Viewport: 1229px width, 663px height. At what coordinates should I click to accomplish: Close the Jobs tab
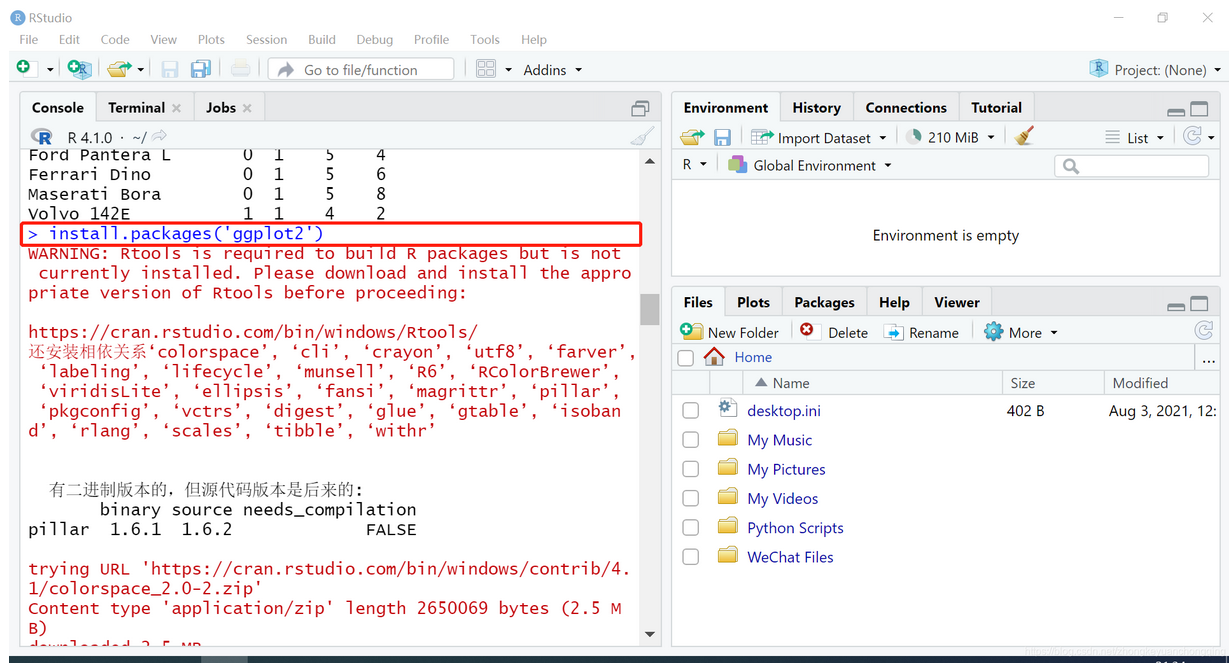pyautogui.click(x=247, y=108)
